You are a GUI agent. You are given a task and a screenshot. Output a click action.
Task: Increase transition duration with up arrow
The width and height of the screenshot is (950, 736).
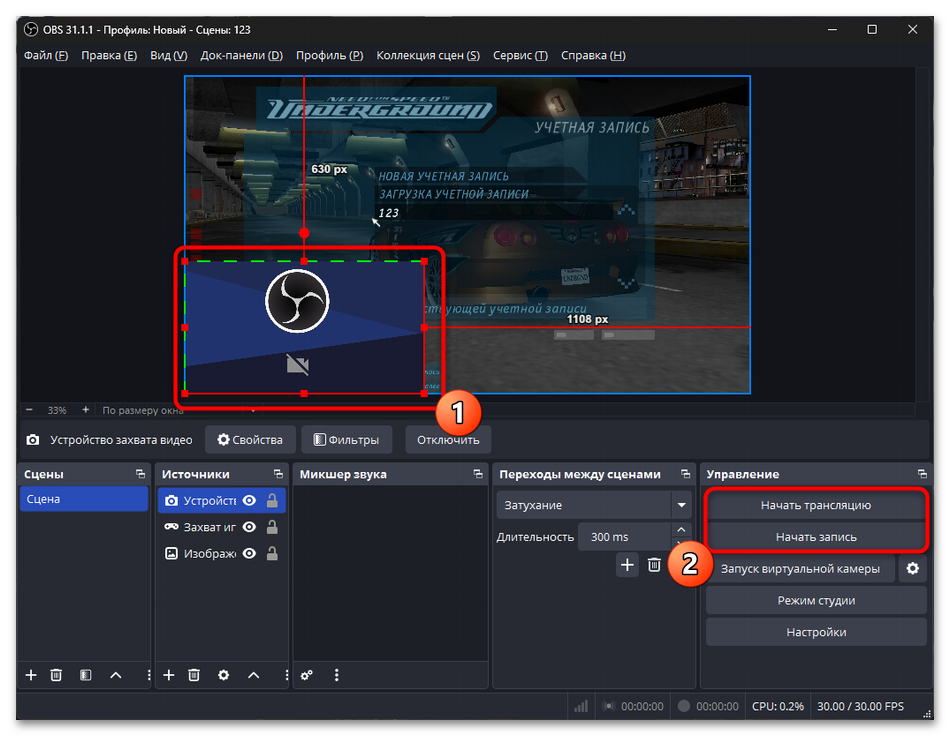click(x=681, y=530)
